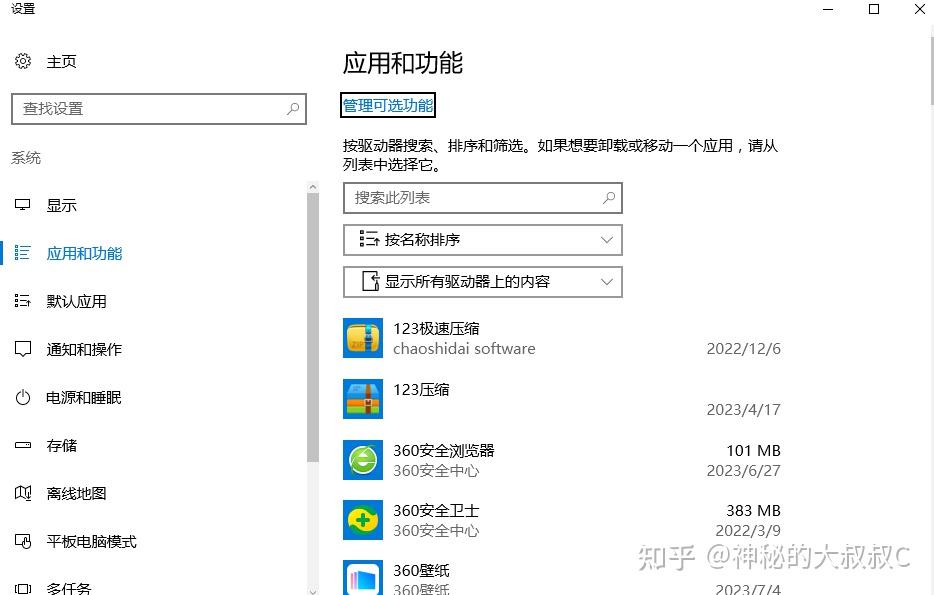The height and width of the screenshot is (595, 934).
Task: Click the magnifier in 查找设置 box
Action: tap(293, 108)
